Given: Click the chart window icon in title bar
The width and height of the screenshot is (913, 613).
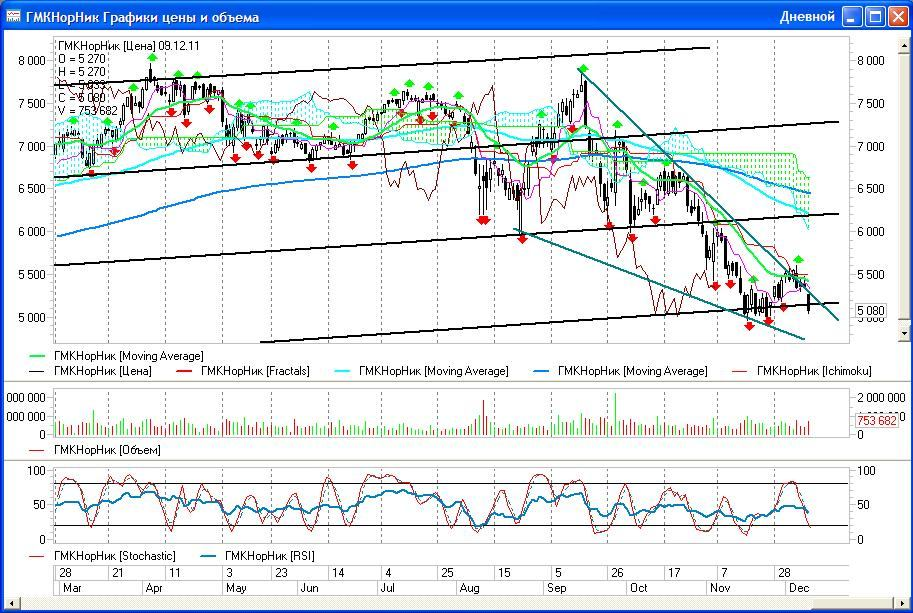Looking at the screenshot, I should pyautogui.click(x=13, y=16).
